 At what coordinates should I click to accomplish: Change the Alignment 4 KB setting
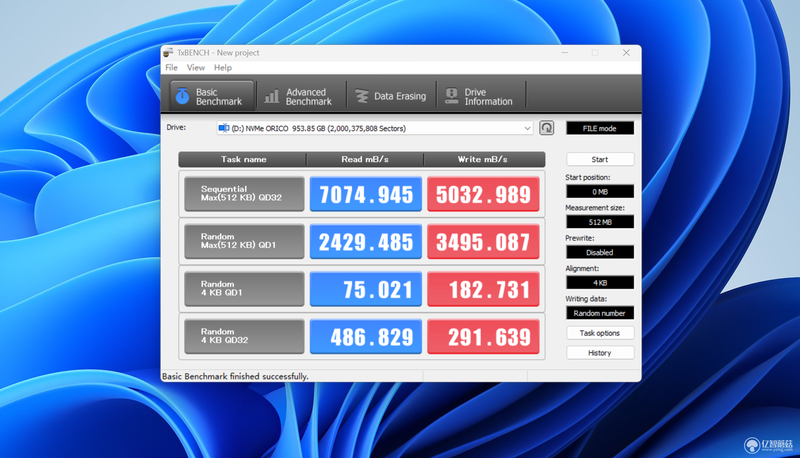pyautogui.click(x=599, y=283)
